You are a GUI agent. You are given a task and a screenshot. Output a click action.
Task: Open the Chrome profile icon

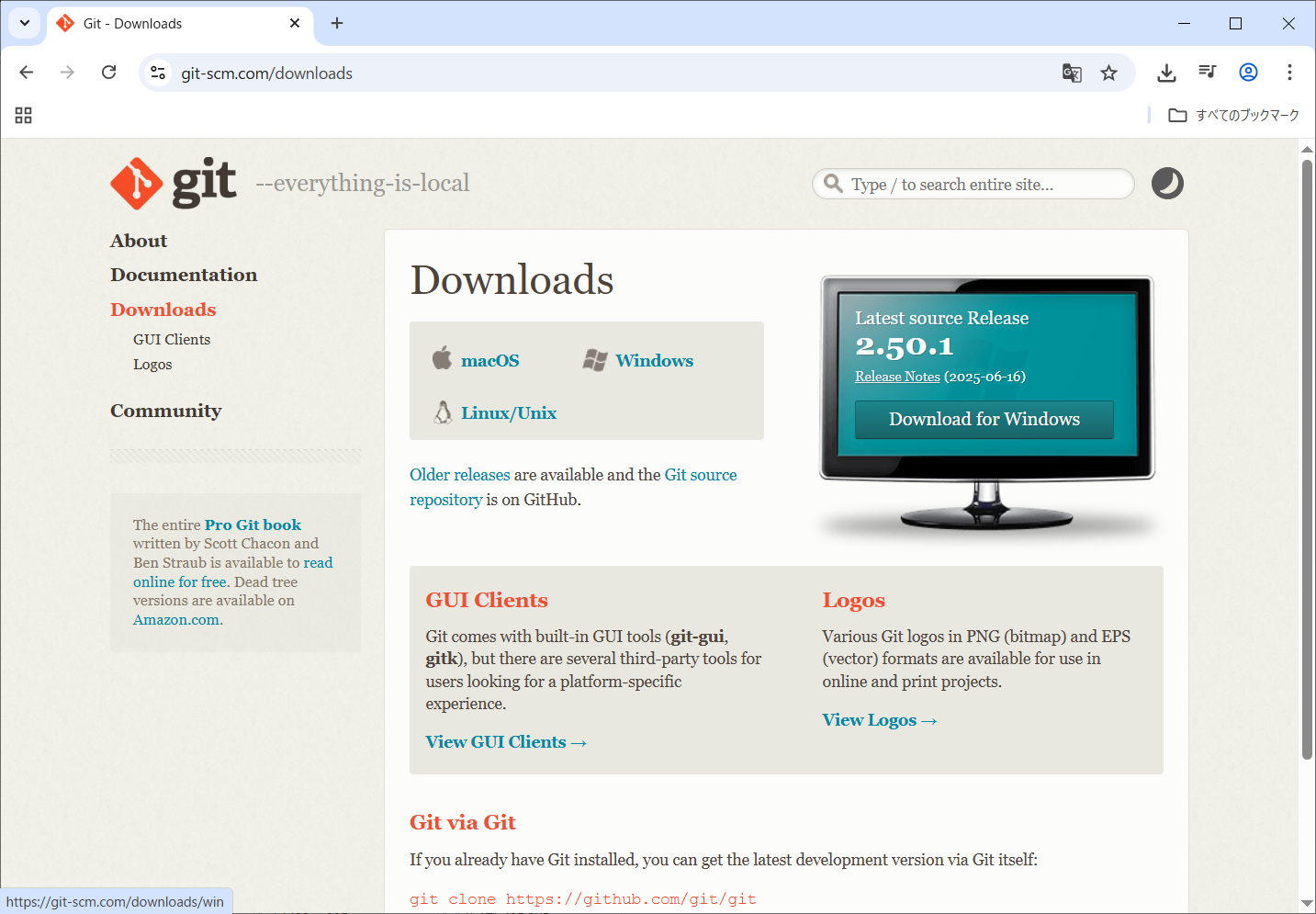[x=1248, y=73]
